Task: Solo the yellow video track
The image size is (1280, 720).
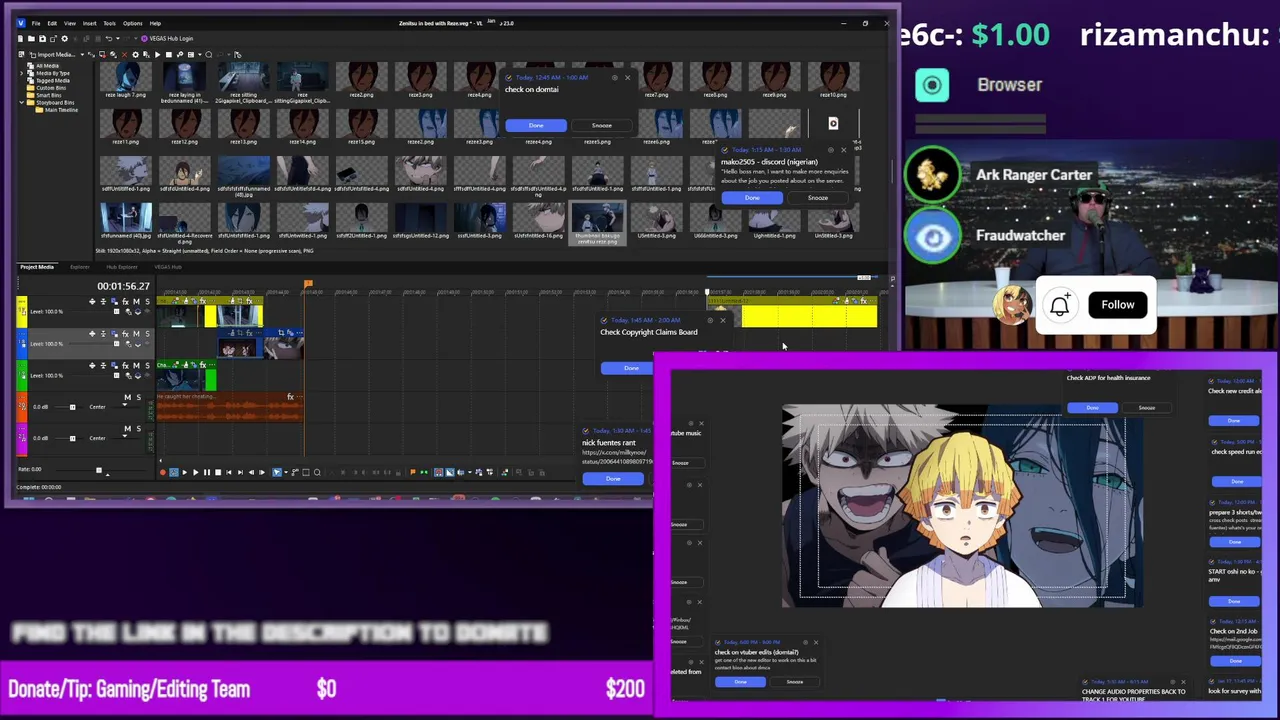Action: [147, 301]
